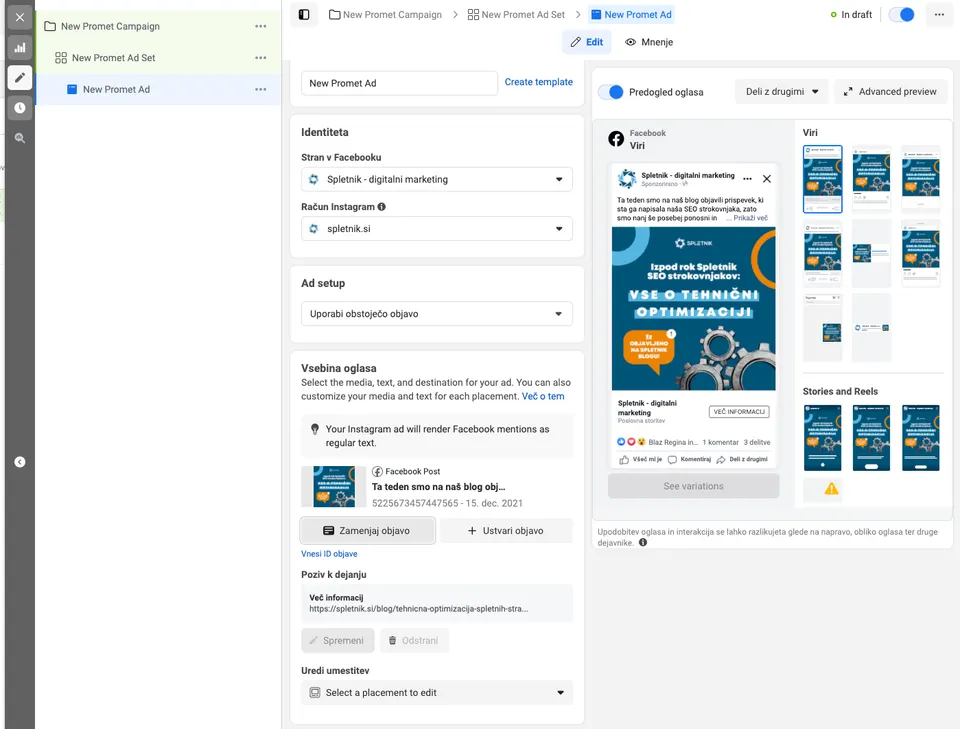Open Advanced preview button

coord(890,92)
